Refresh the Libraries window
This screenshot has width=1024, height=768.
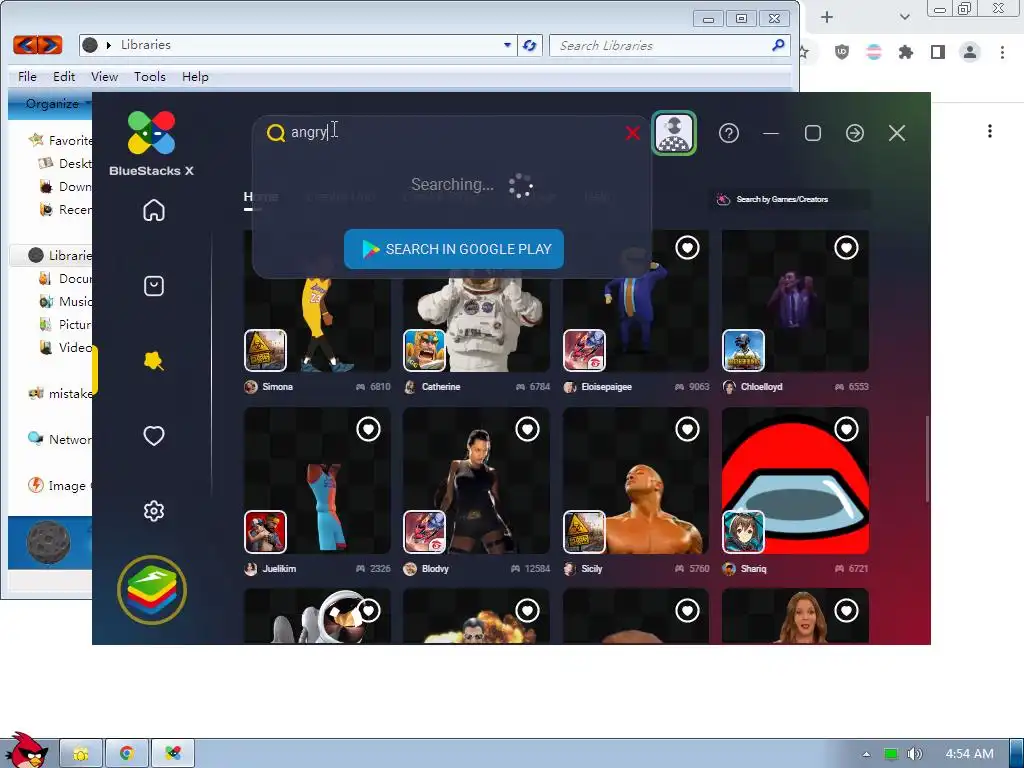(x=530, y=45)
